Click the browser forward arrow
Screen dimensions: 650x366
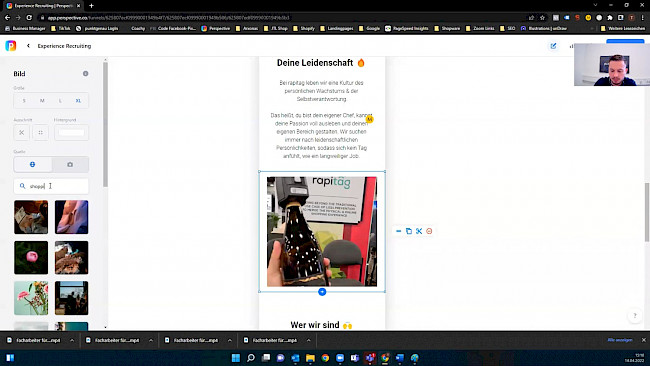(x=18, y=17)
